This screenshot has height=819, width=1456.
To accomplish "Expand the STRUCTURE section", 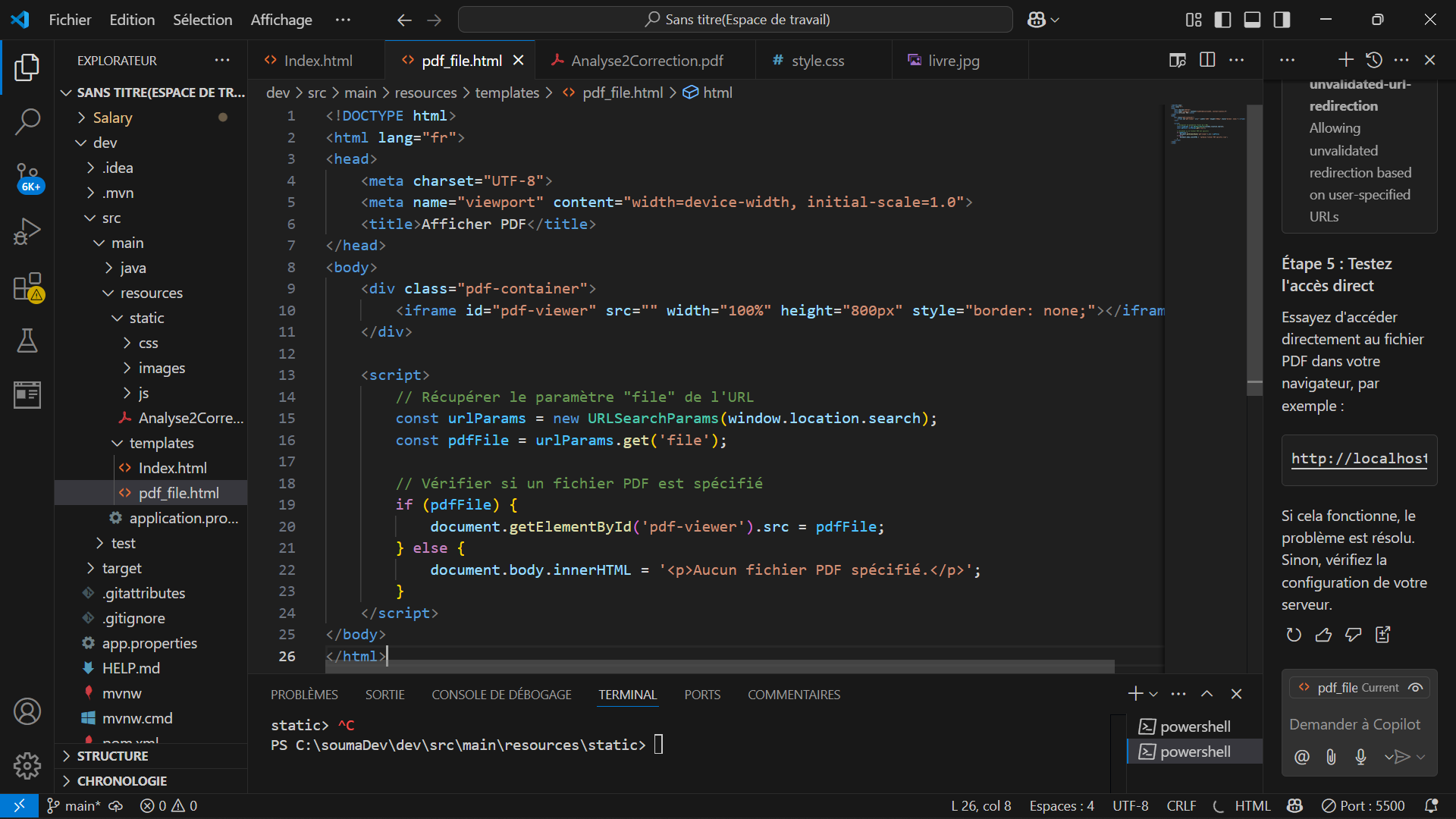I will pyautogui.click(x=112, y=756).
